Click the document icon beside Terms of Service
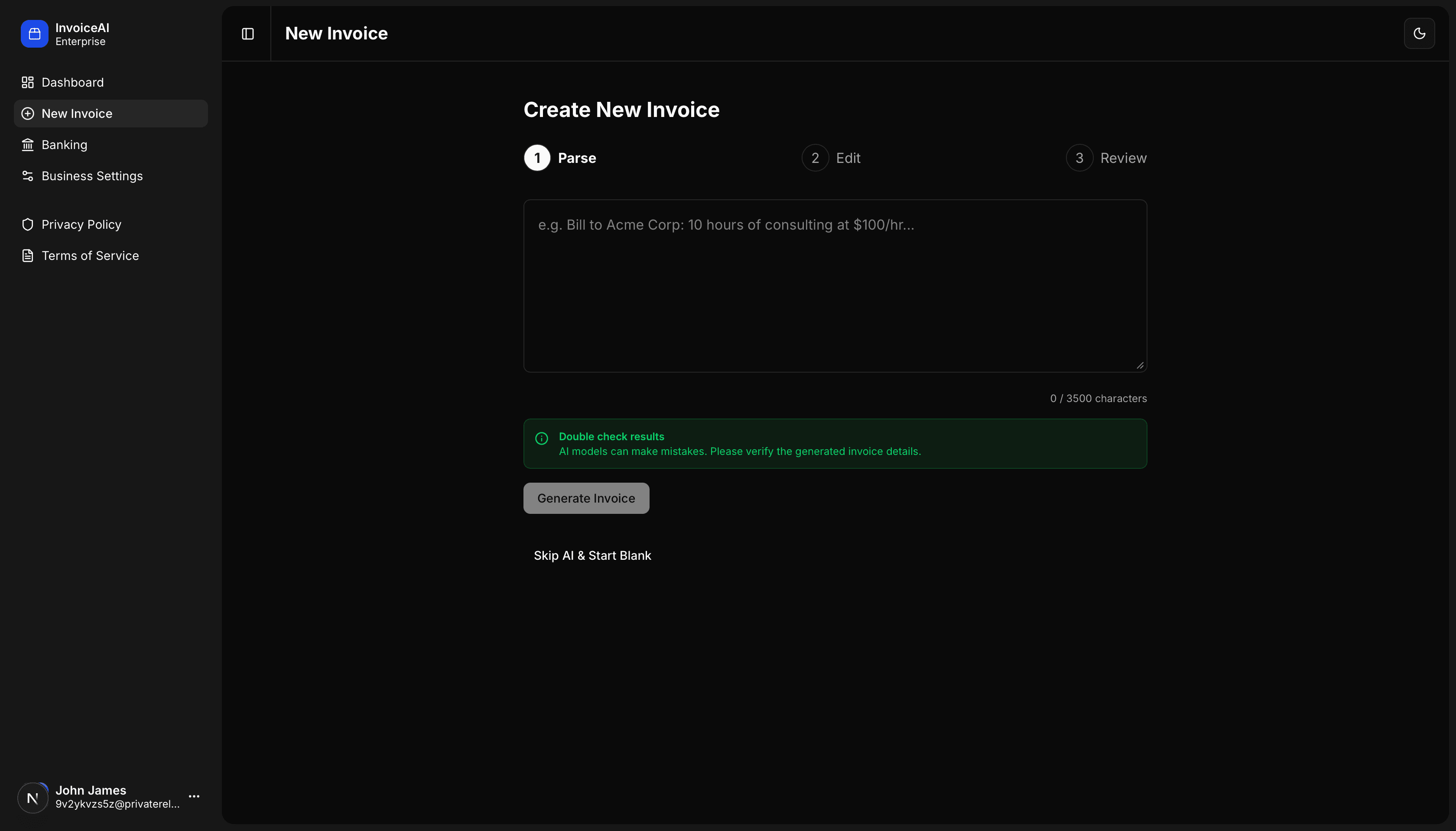The height and width of the screenshot is (831, 1456). (27, 255)
